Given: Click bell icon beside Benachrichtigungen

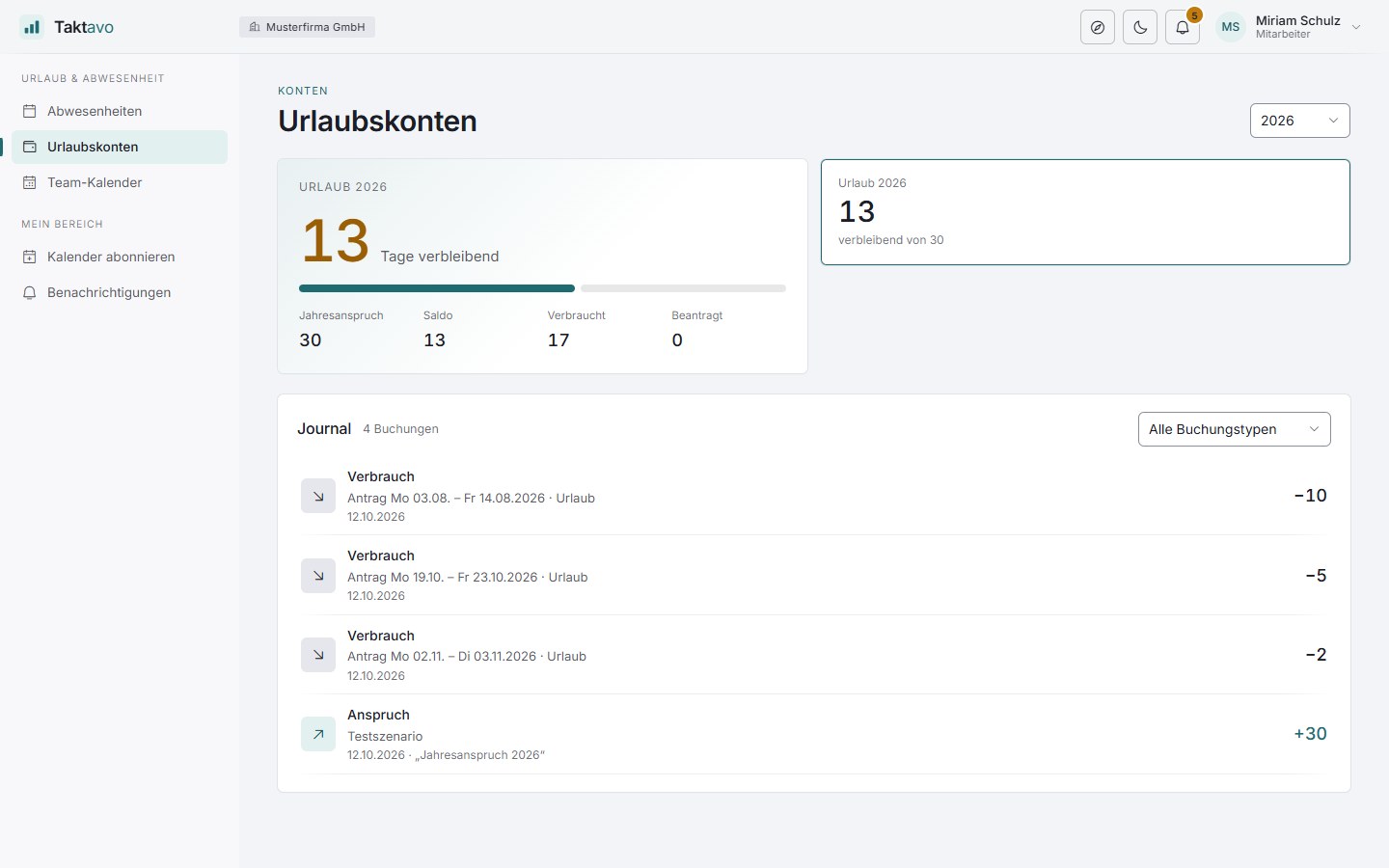Looking at the screenshot, I should 30,292.
